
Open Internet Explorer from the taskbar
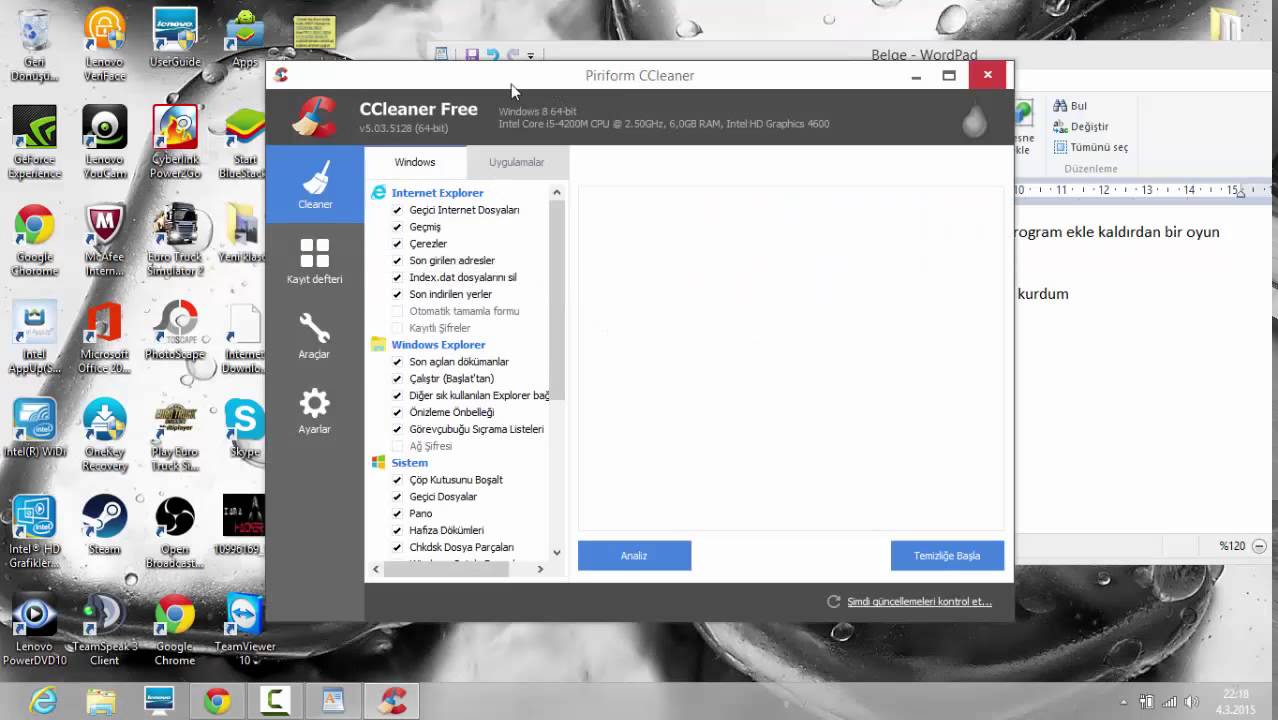coord(43,701)
